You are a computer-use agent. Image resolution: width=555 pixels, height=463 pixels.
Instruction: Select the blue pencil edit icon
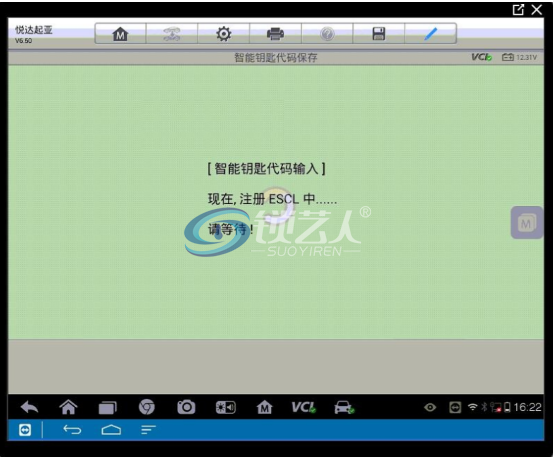(430, 34)
